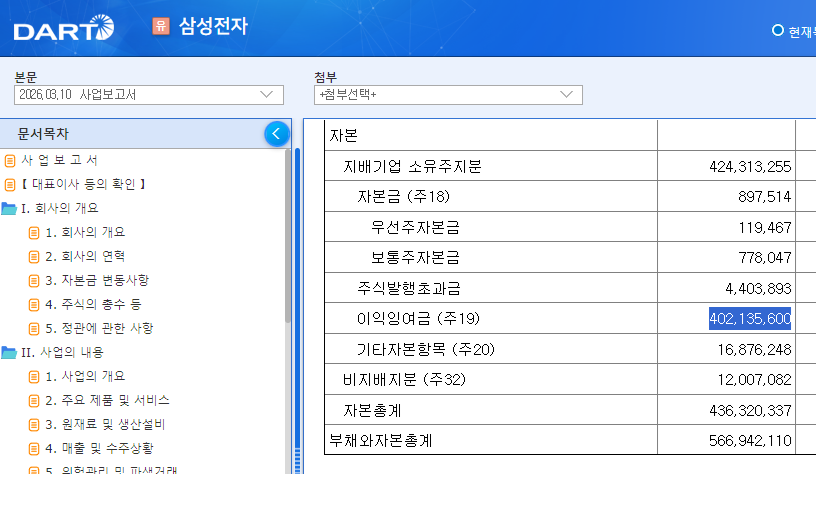816x522 pixels.
Task: Open 5. 정관에 관한 사항 entry
Action: tap(99, 328)
